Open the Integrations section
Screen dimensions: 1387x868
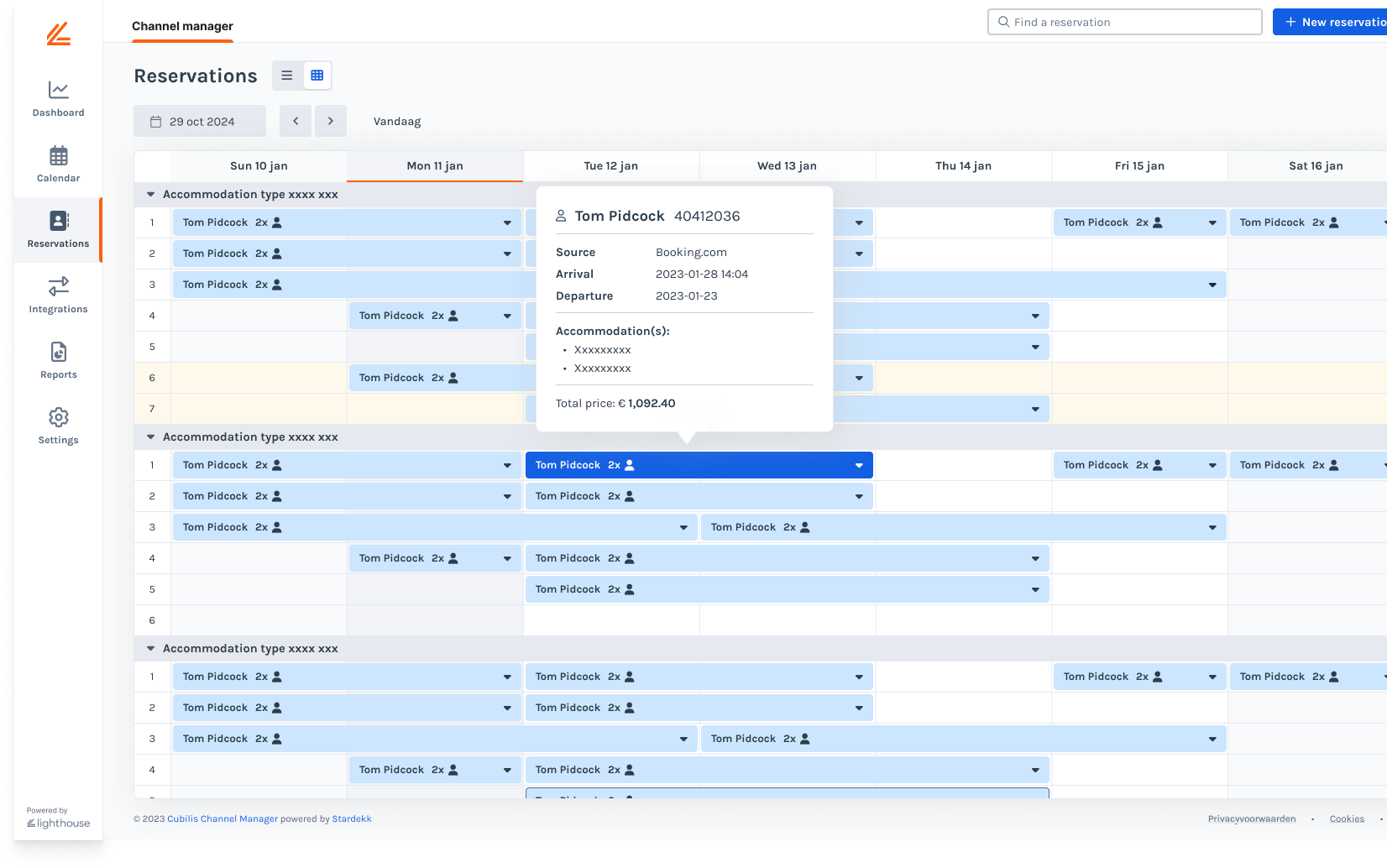tap(58, 295)
